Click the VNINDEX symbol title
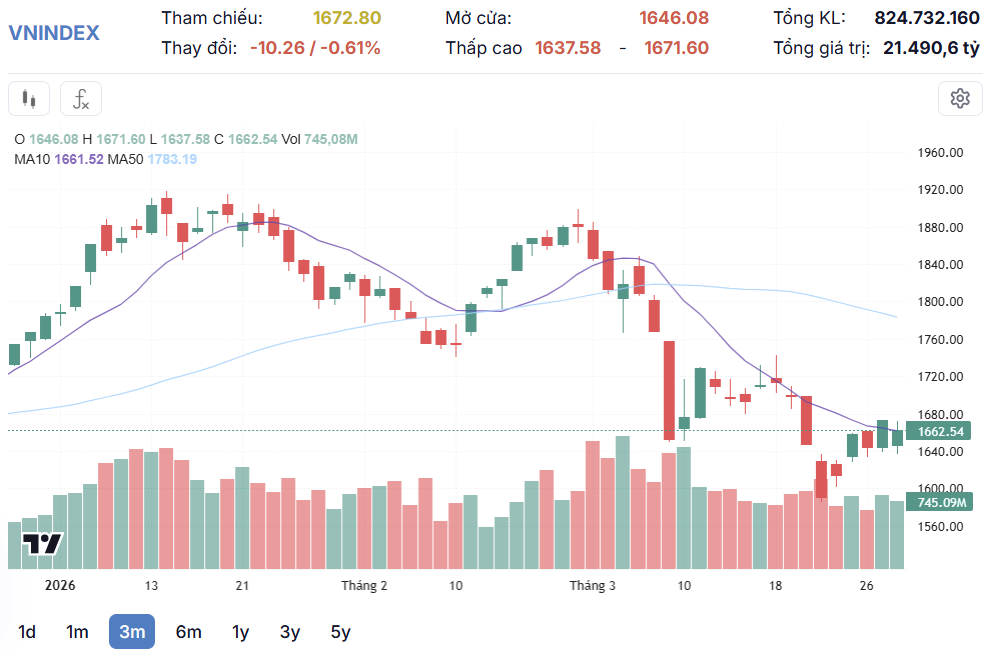The width and height of the screenshot is (985, 653). (54, 32)
